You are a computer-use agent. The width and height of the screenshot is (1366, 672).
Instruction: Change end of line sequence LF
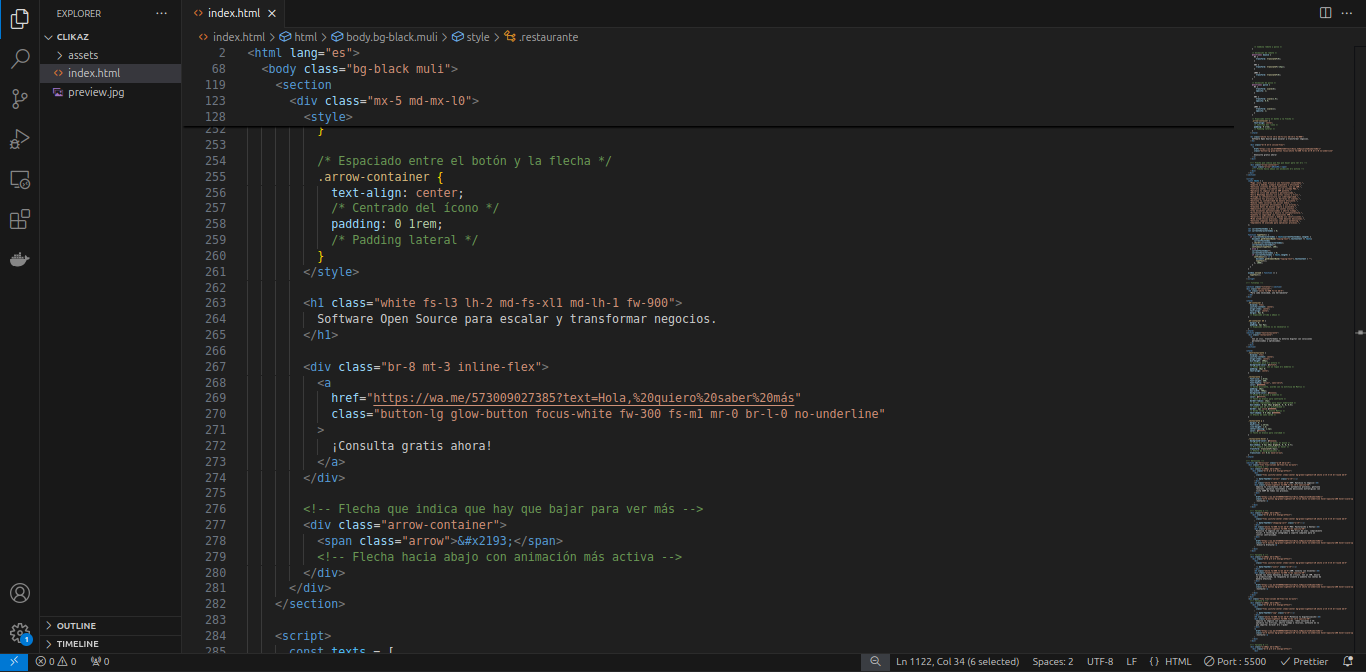point(1132,662)
